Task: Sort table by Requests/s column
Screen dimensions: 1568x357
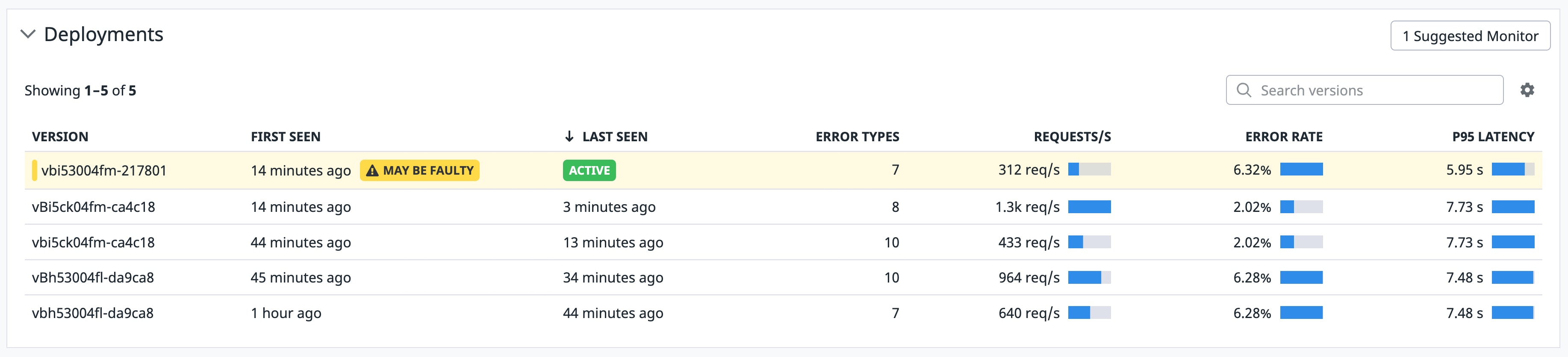Action: pos(1072,137)
